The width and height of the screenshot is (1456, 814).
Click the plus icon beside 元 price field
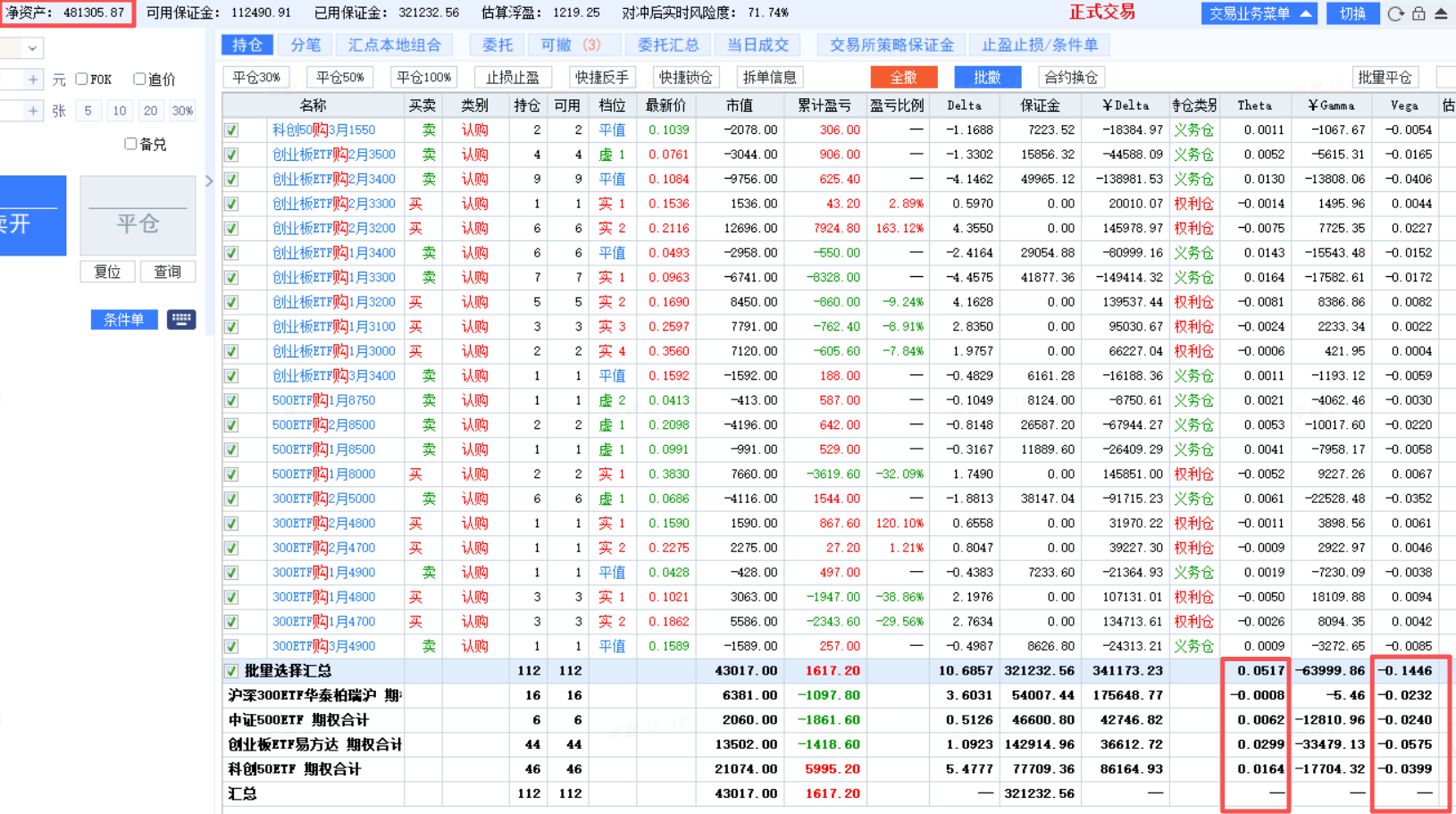(x=33, y=80)
